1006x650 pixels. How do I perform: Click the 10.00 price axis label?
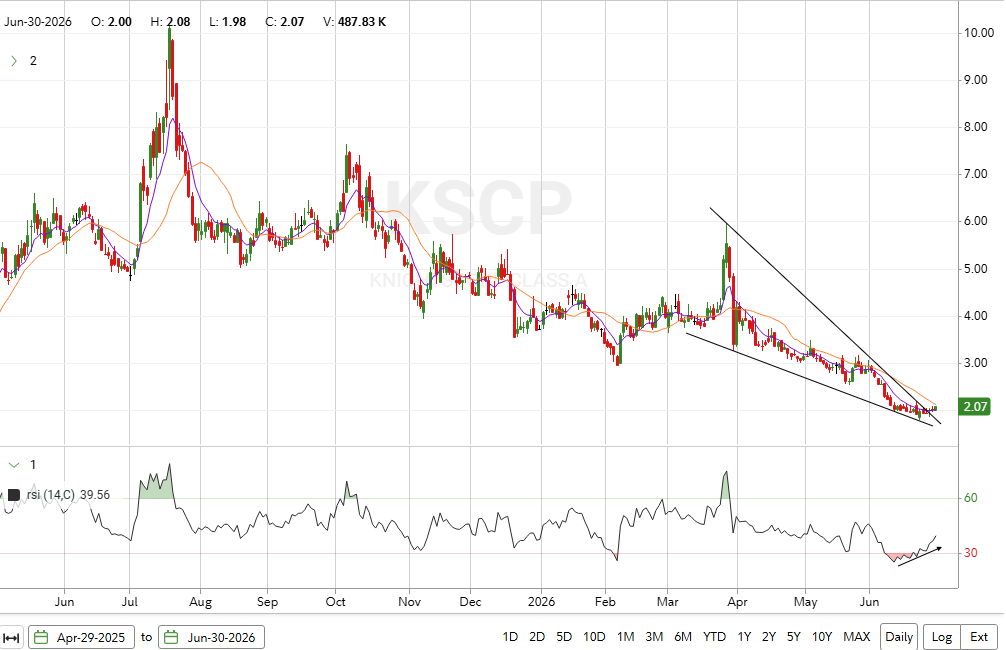(979, 33)
